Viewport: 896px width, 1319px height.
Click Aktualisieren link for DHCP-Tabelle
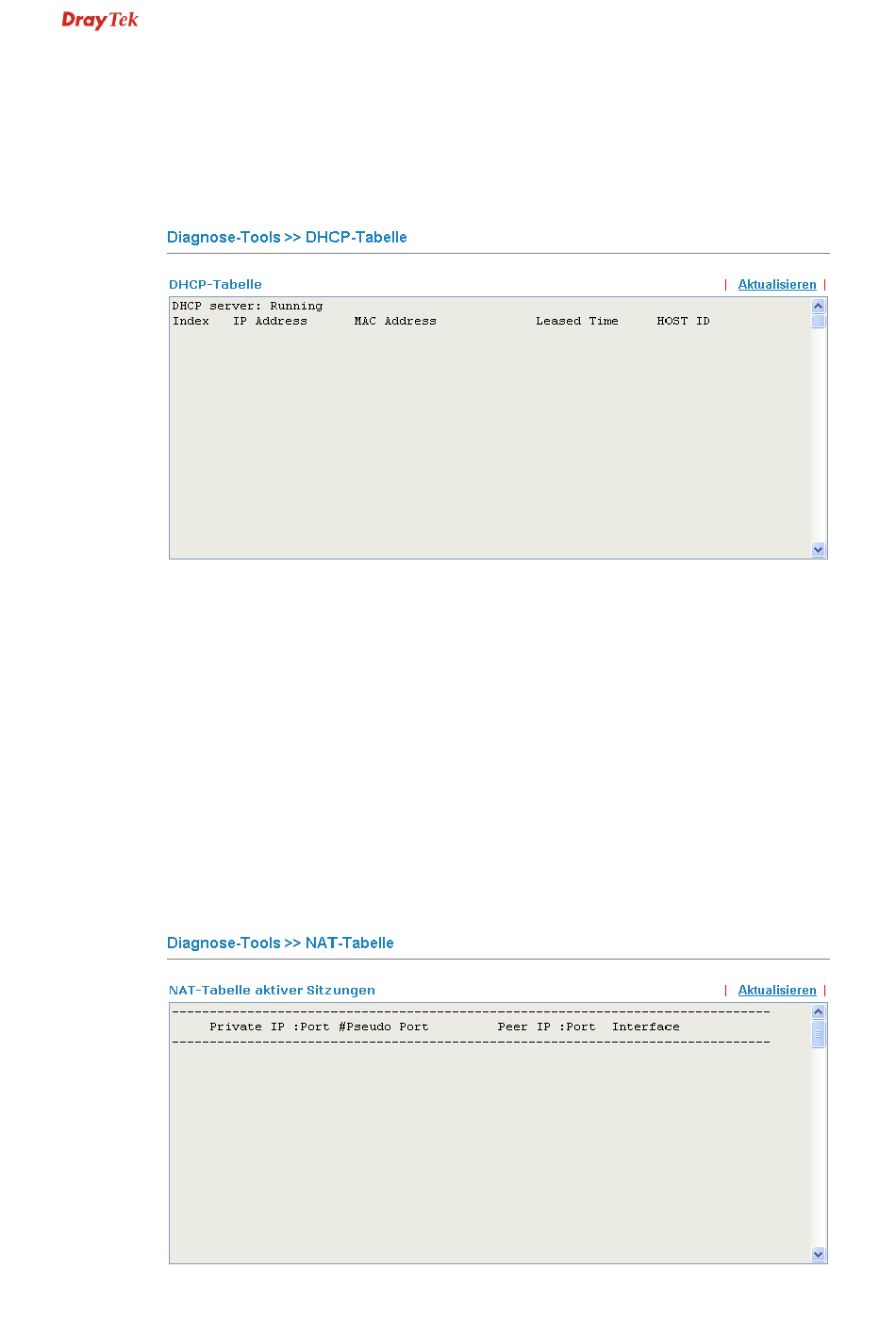pyautogui.click(x=777, y=284)
